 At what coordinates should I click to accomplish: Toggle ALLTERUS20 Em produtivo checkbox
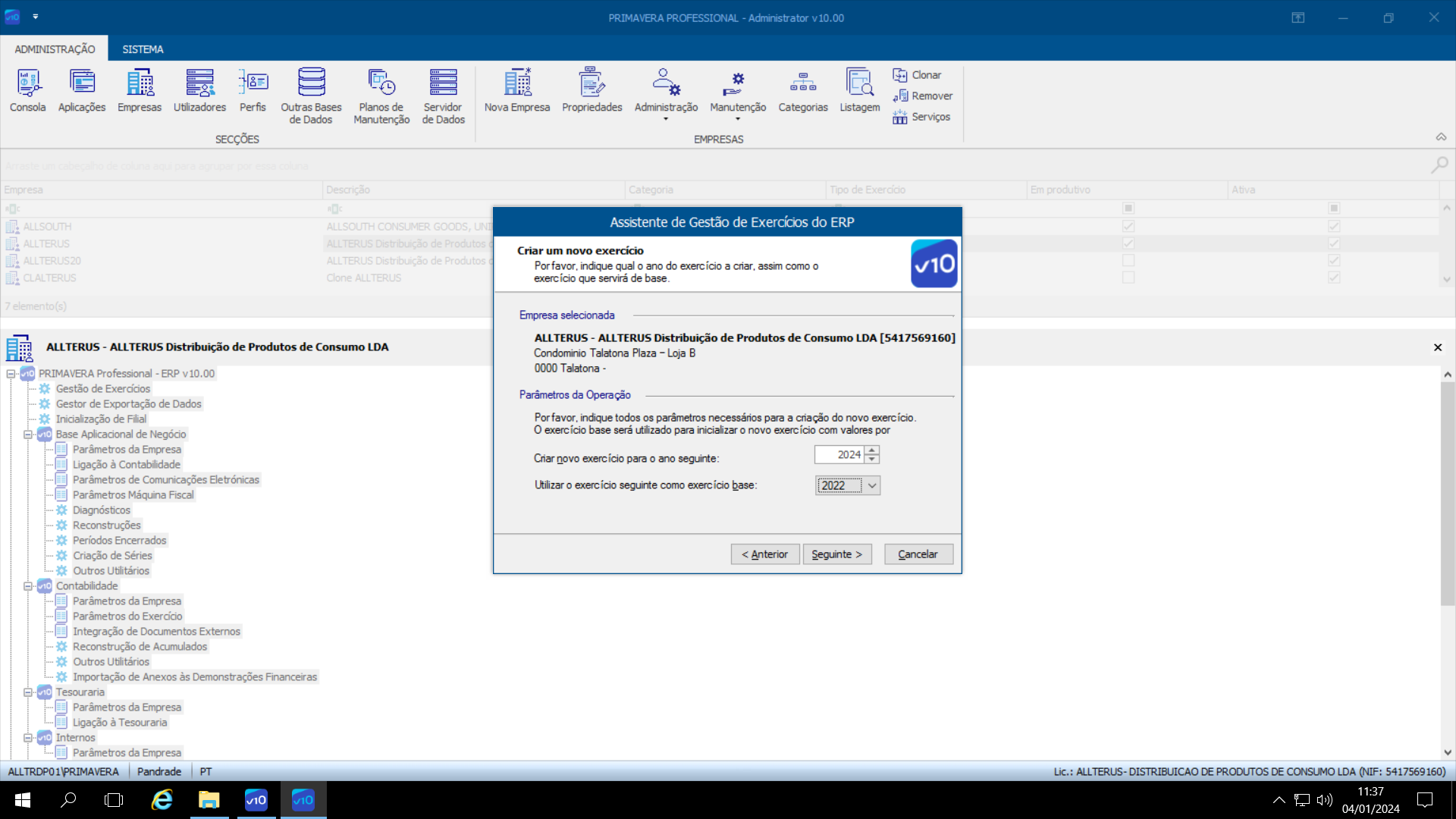click(1128, 261)
